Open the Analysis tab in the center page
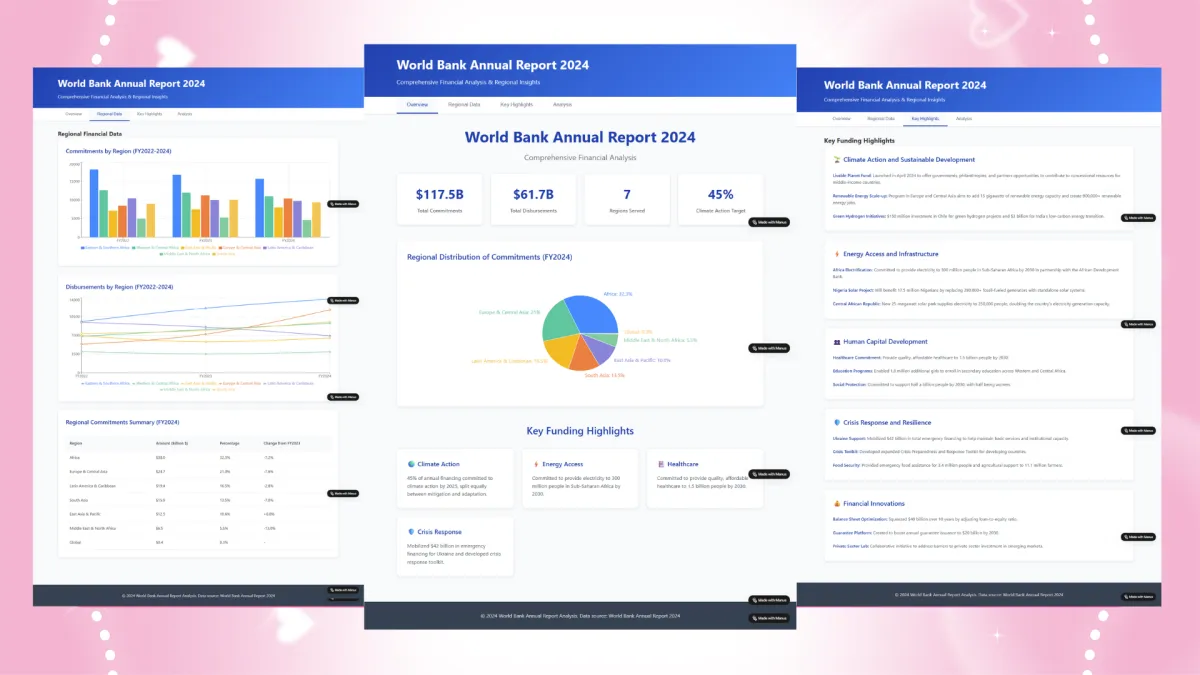1200x675 pixels. click(x=563, y=104)
